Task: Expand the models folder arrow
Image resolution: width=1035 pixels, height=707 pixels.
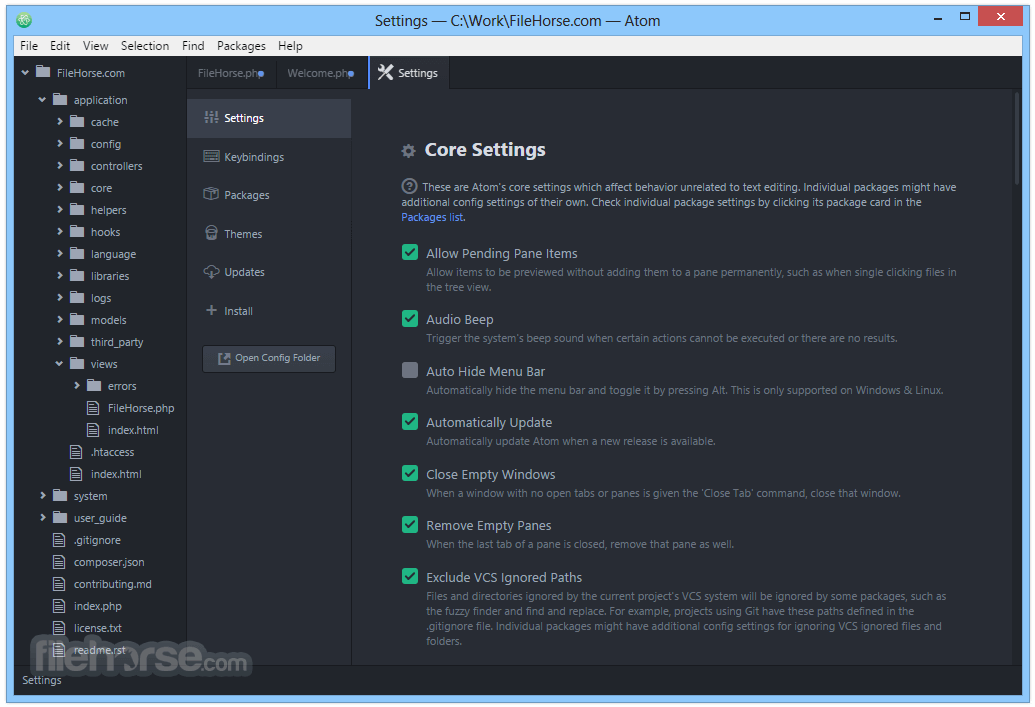Action: 60,320
